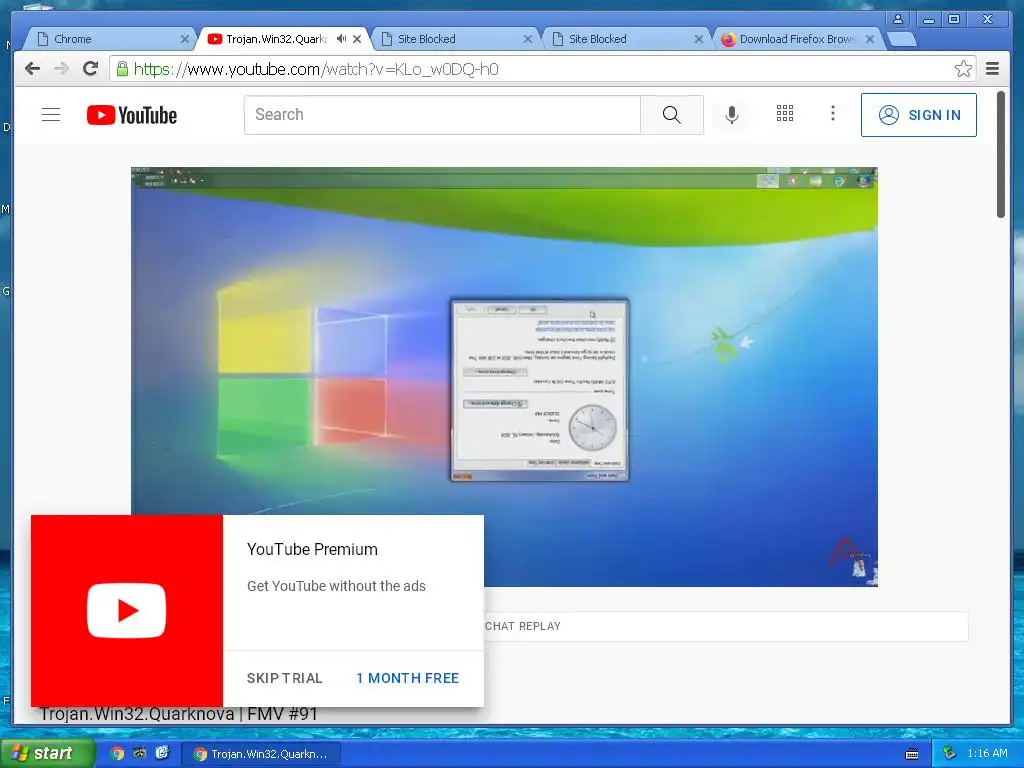Click the CHAT REPLAY bar
Screen dimensions: 1024x768
tap(726, 626)
